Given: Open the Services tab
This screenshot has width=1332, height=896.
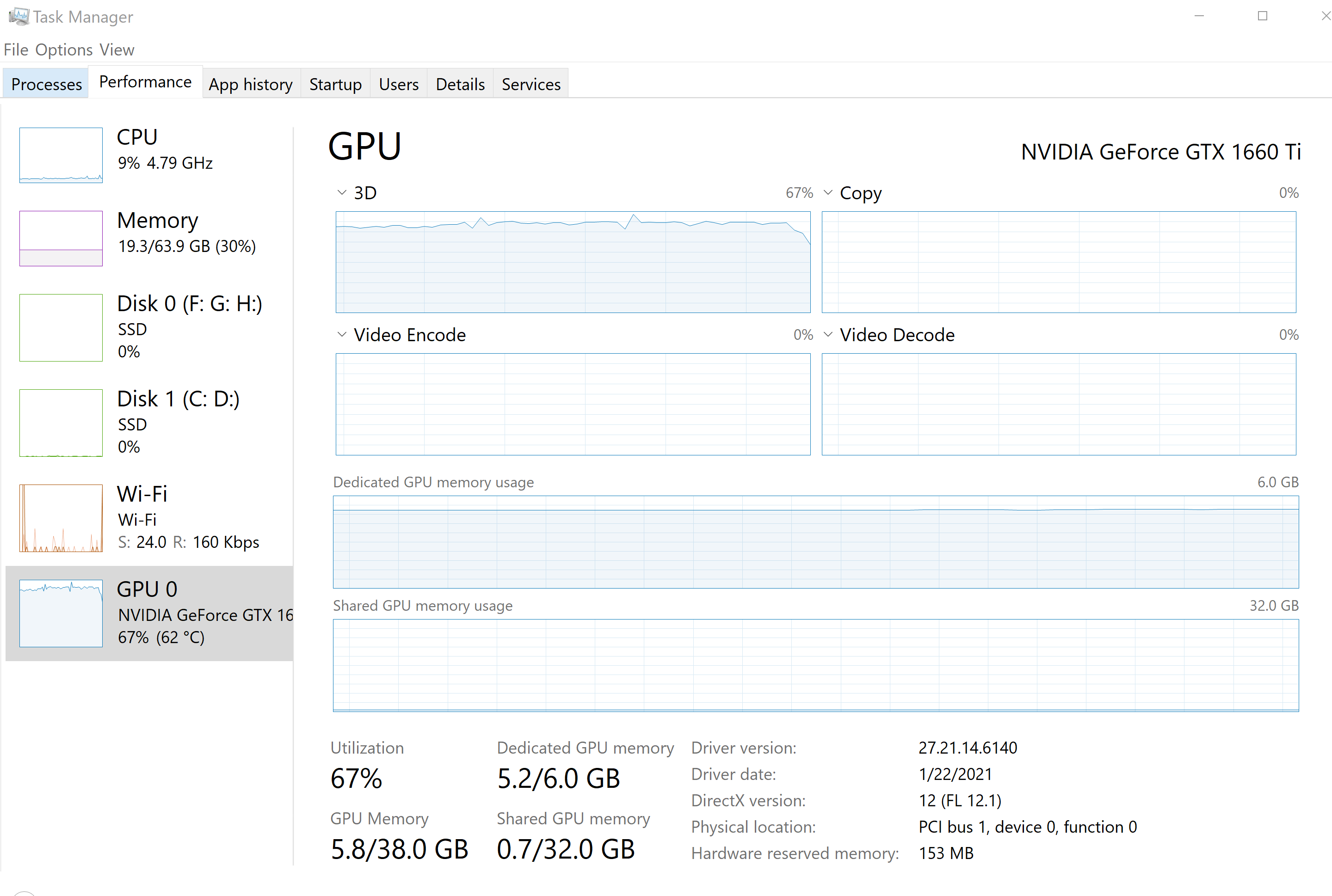Looking at the screenshot, I should click(530, 83).
